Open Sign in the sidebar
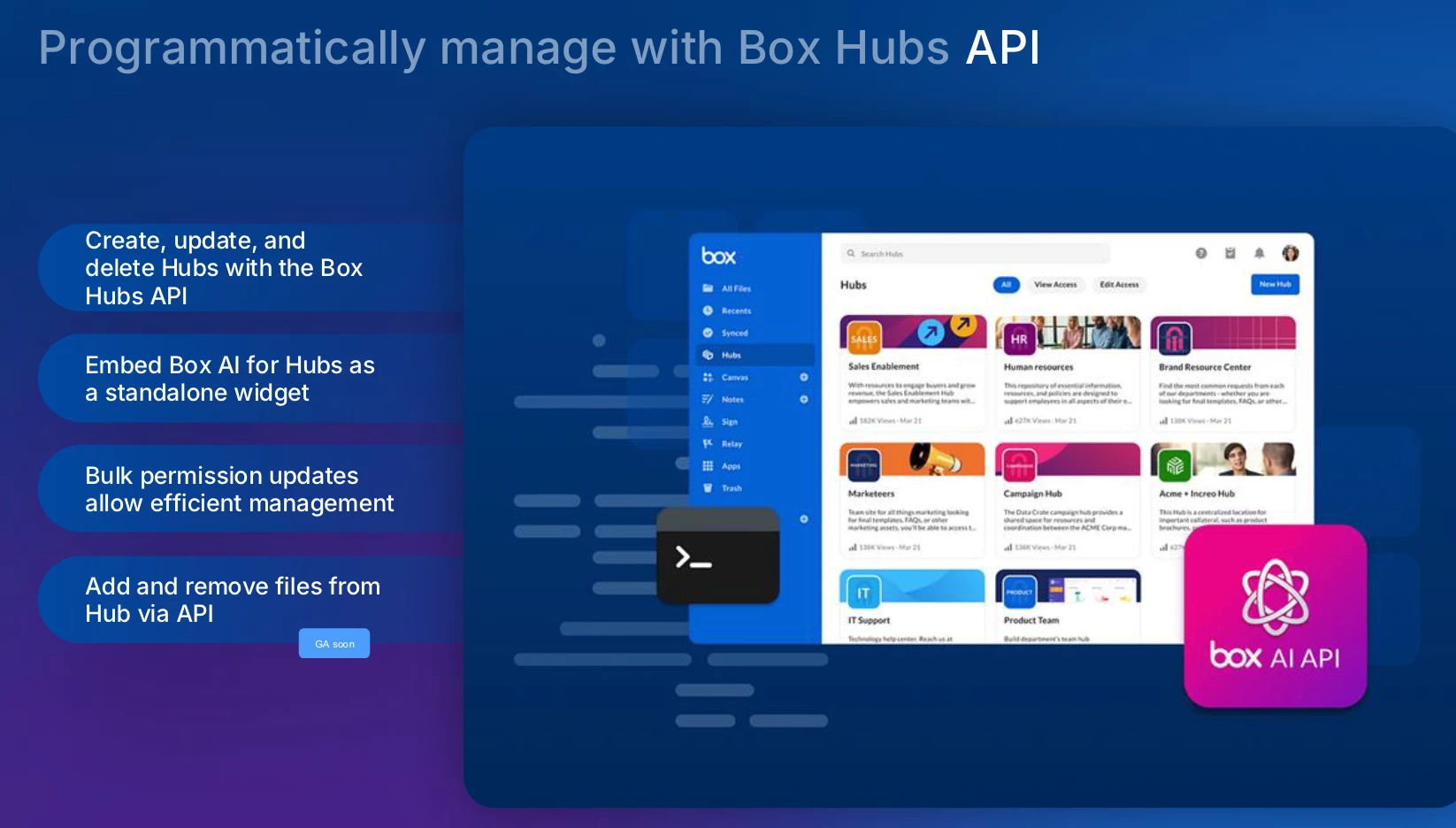Image resolution: width=1456 pixels, height=828 pixels. coord(721,422)
